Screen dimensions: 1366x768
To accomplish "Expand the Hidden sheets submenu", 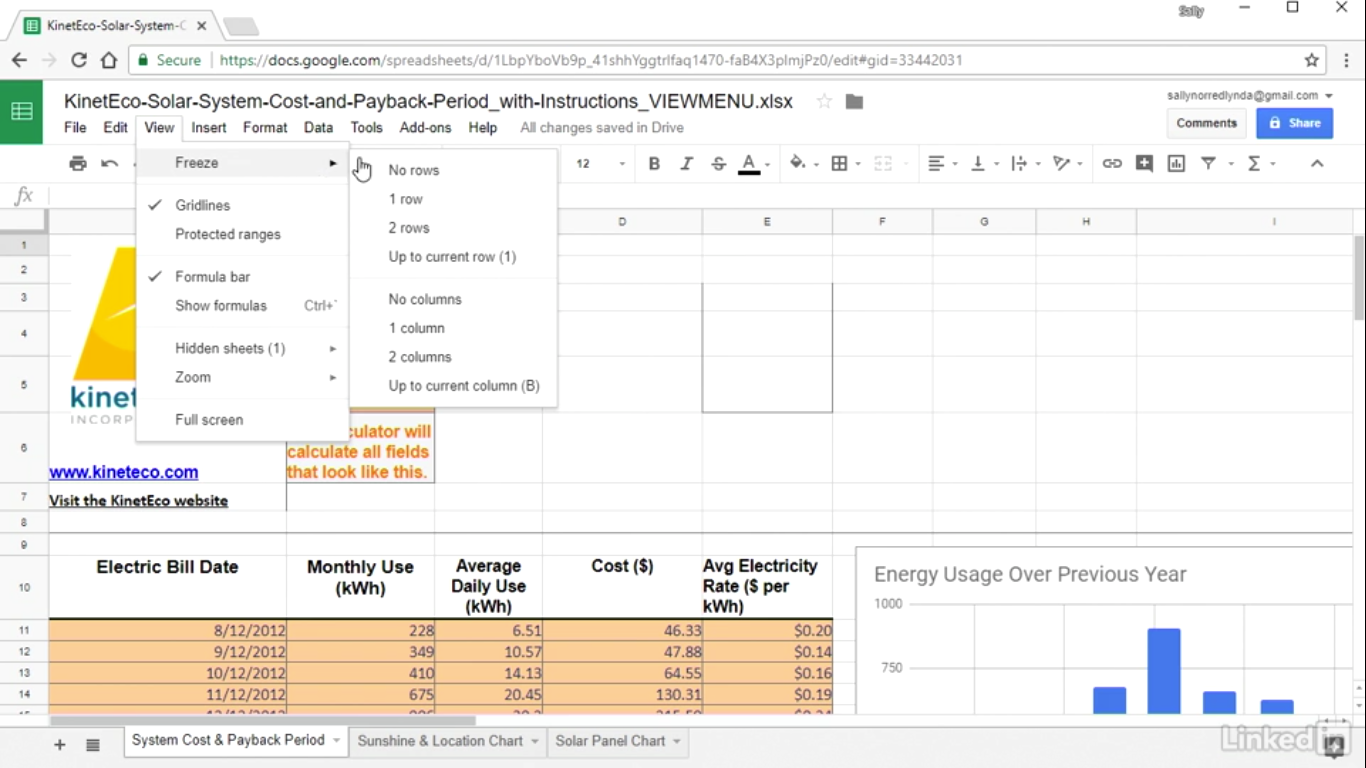I will 242,348.
